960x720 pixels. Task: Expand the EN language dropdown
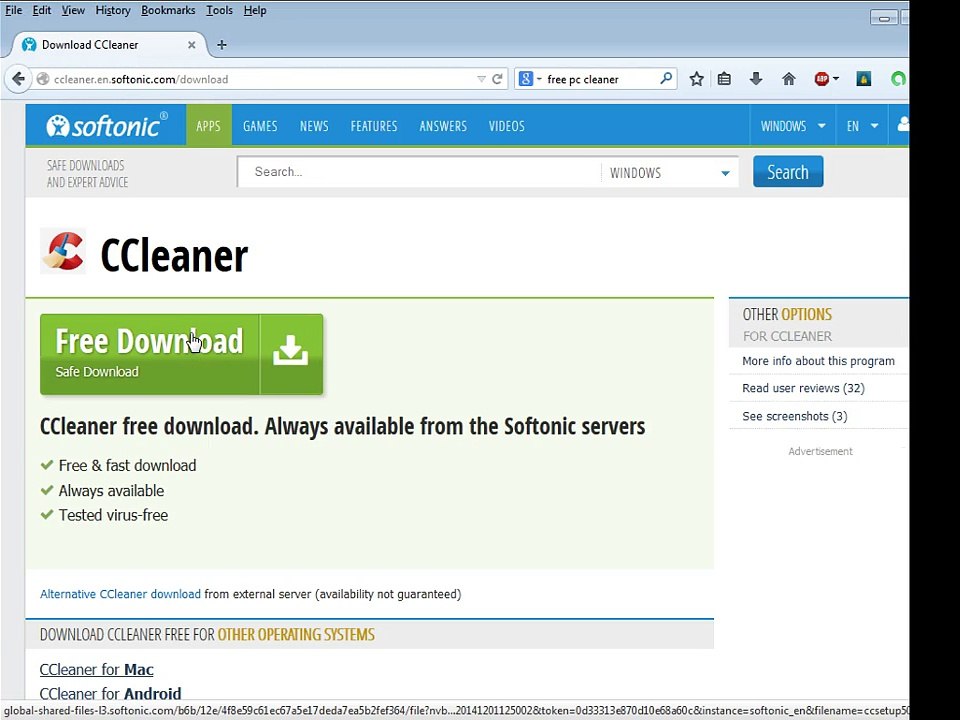pos(862,126)
